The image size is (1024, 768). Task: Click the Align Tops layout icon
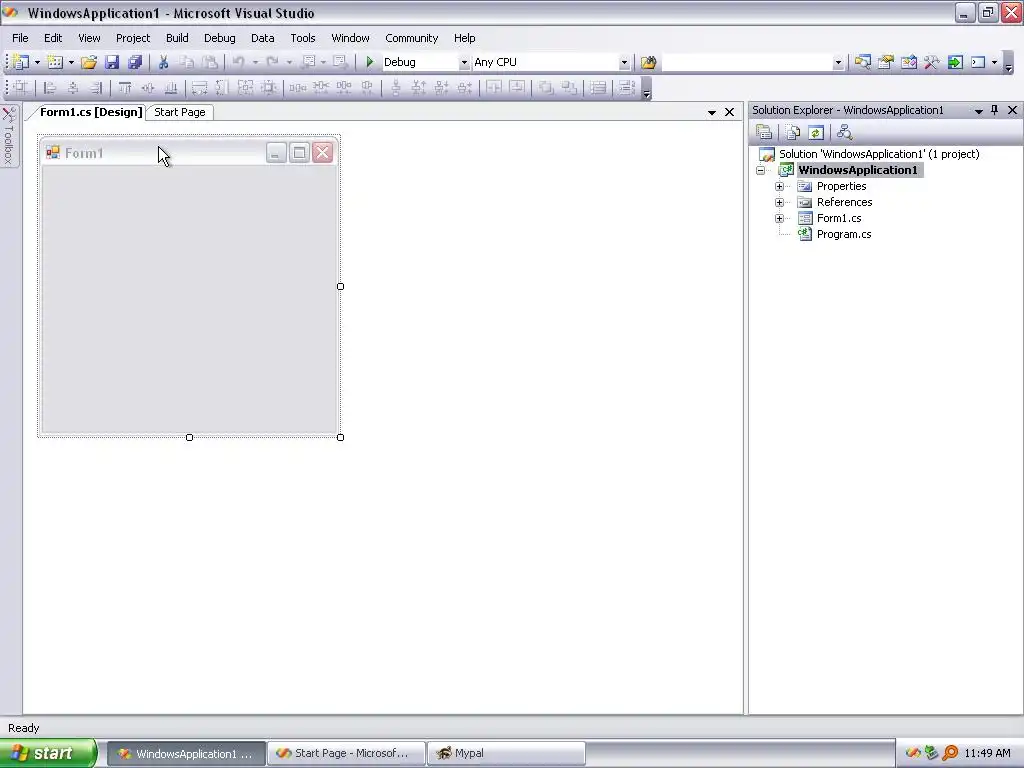click(124, 88)
